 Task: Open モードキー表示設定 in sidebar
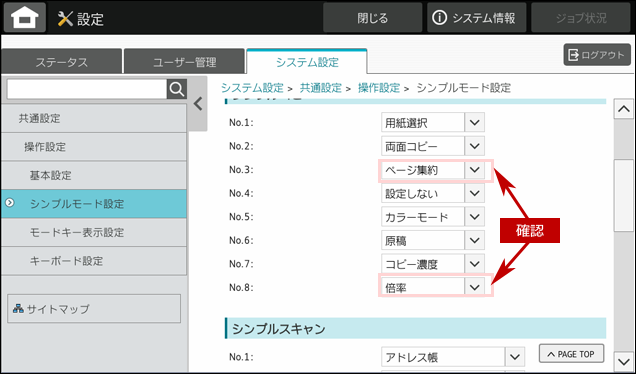coord(94,232)
